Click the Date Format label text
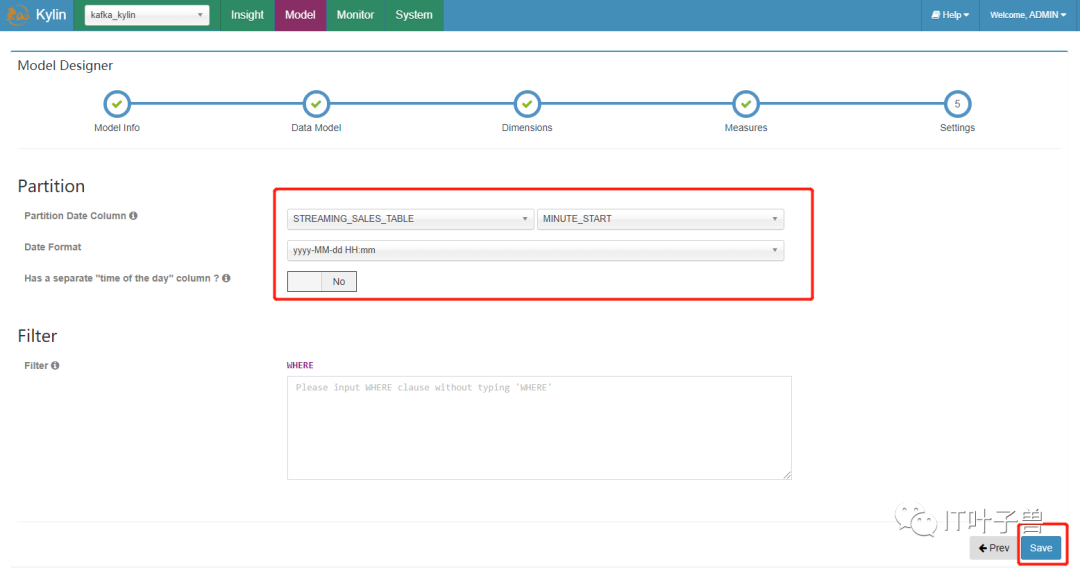Viewport: 1080px width, 568px height. click(x=52, y=247)
